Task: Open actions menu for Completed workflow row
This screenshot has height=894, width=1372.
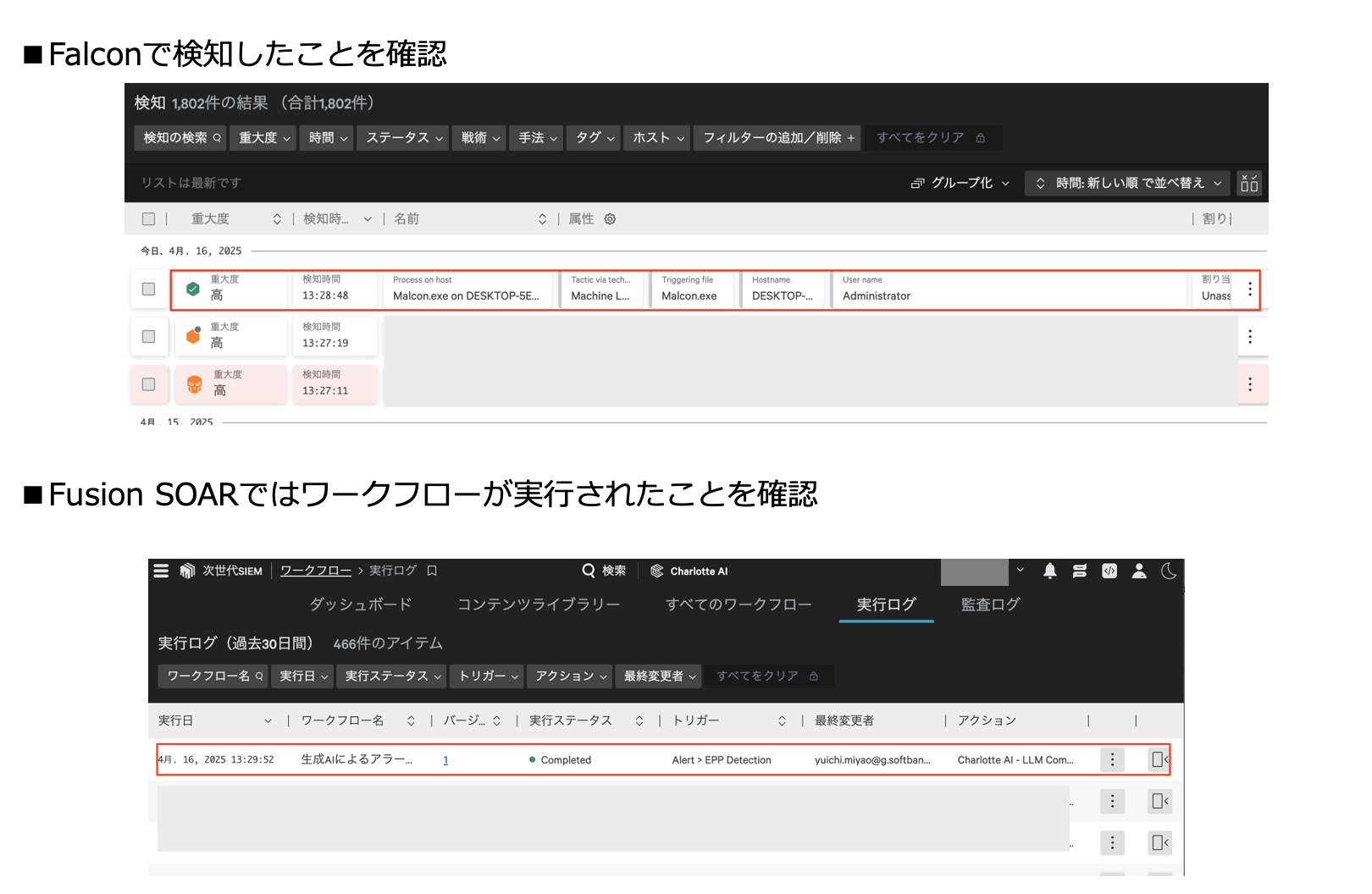Action: (x=1112, y=759)
